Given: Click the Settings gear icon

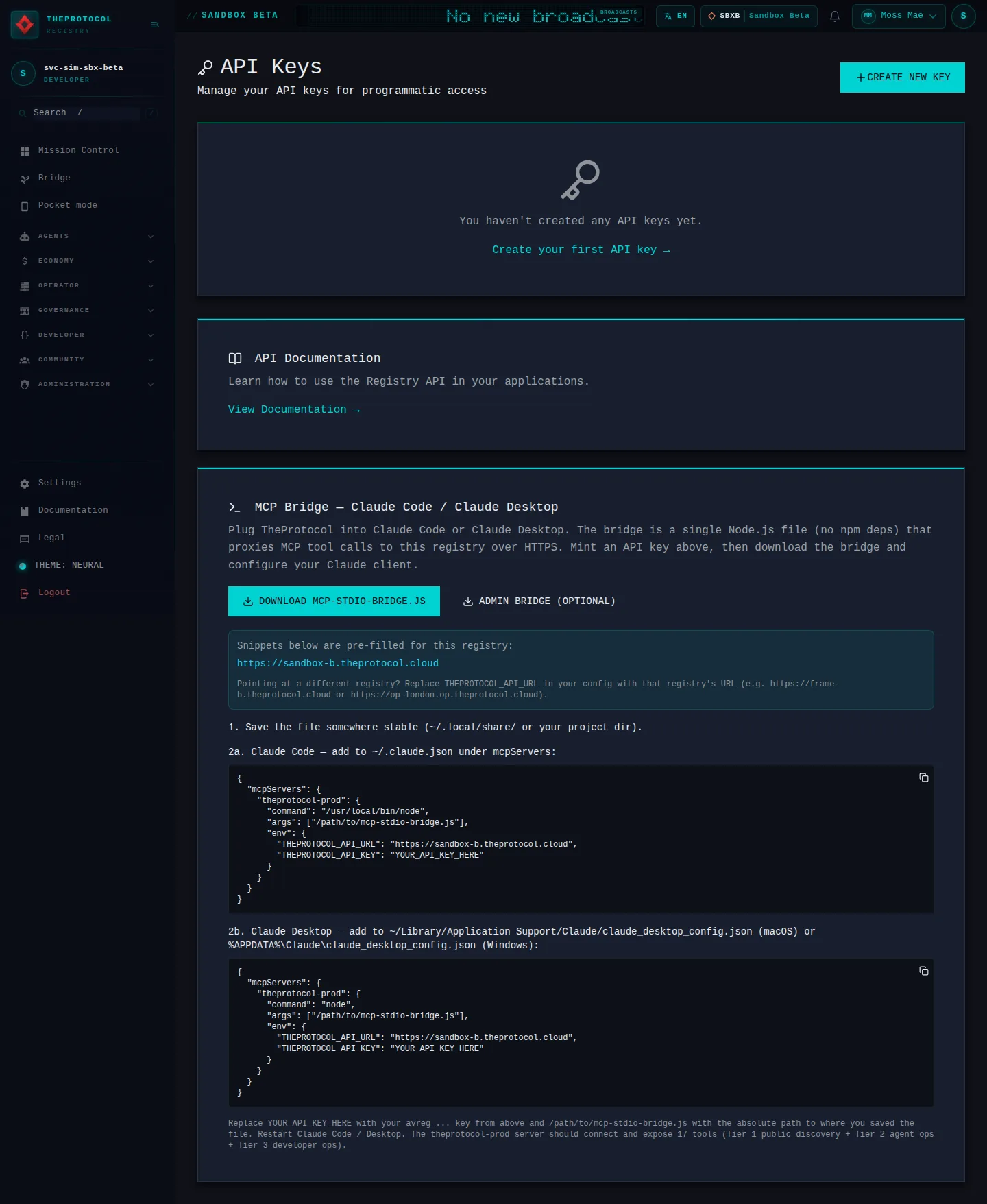Looking at the screenshot, I should (x=25, y=483).
